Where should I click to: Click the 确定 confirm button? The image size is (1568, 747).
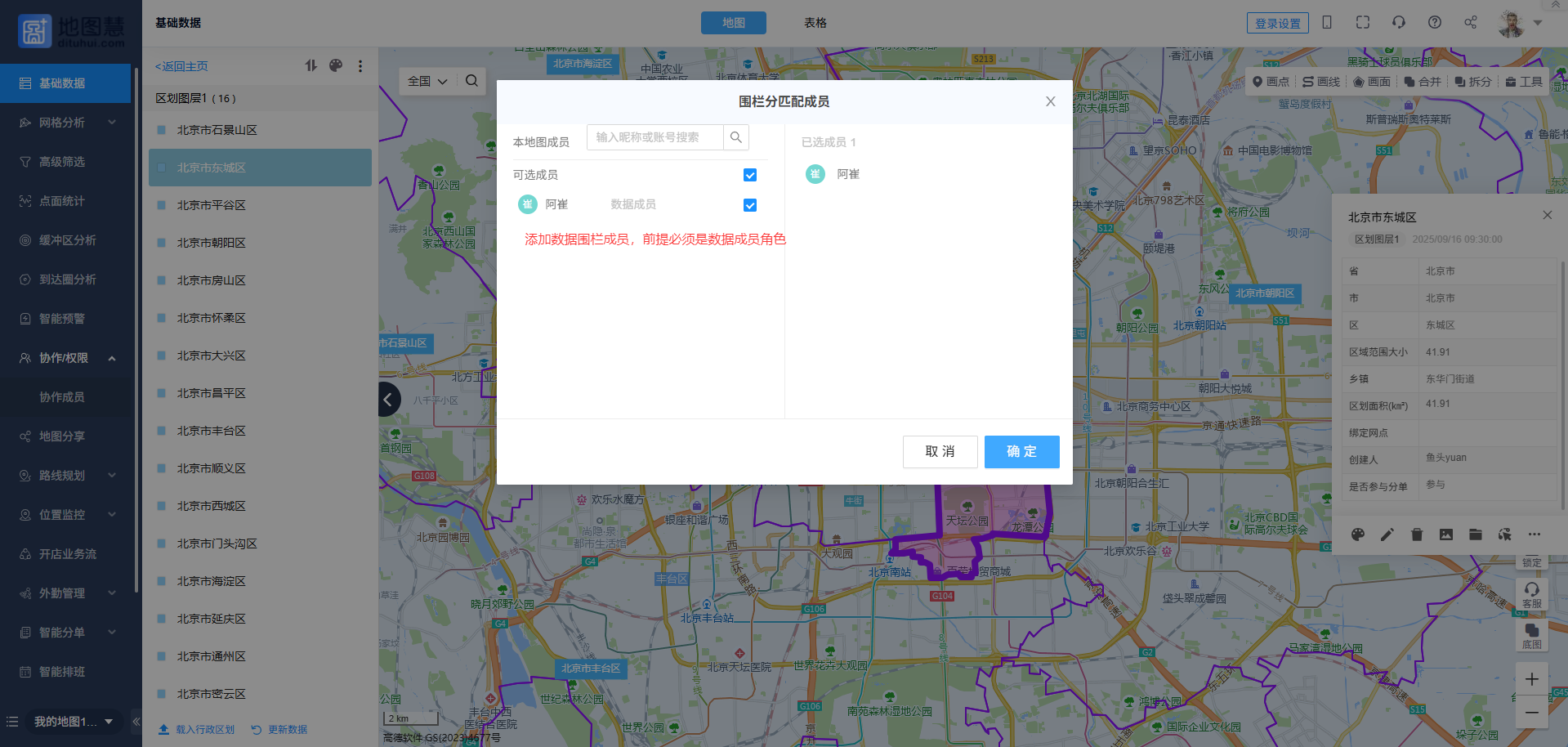click(x=1021, y=451)
